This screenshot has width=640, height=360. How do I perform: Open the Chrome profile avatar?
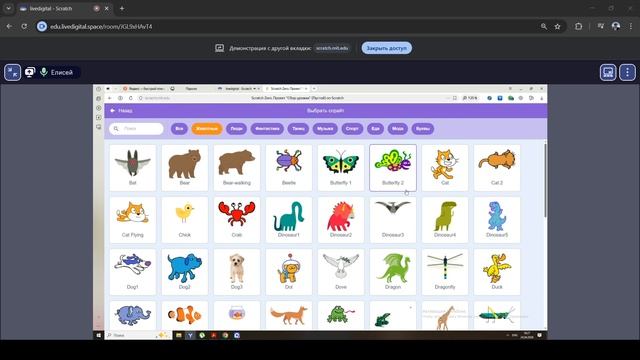coord(616,26)
